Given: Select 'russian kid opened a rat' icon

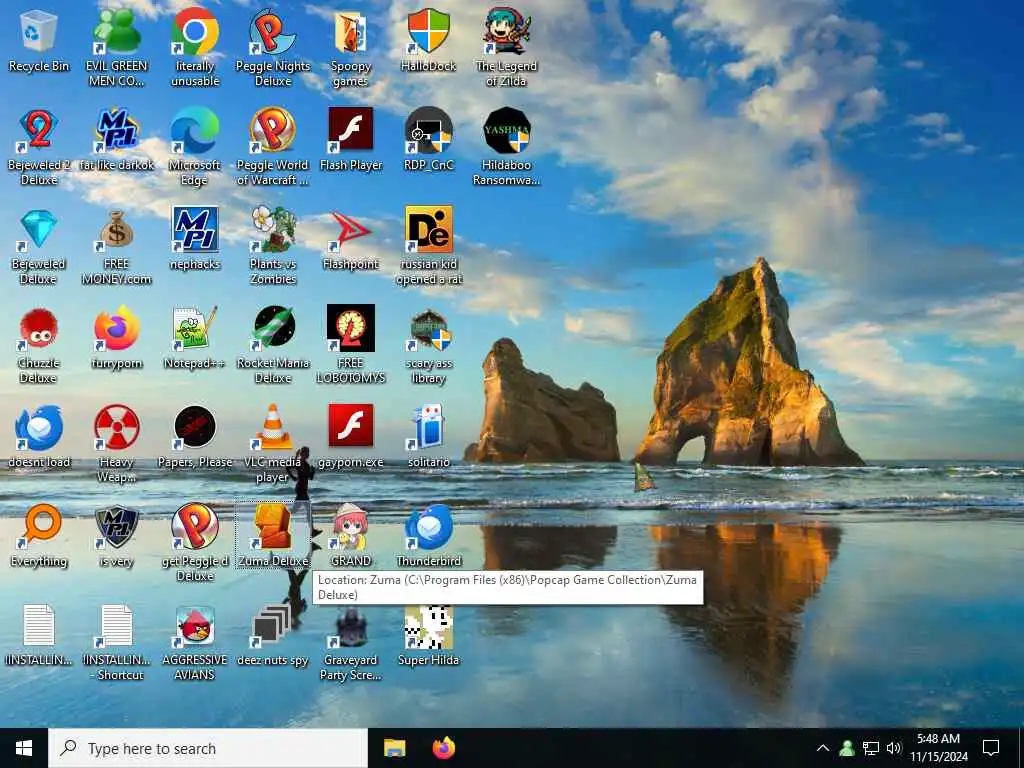Looking at the screenshot, I should click(x=428, y=246).
